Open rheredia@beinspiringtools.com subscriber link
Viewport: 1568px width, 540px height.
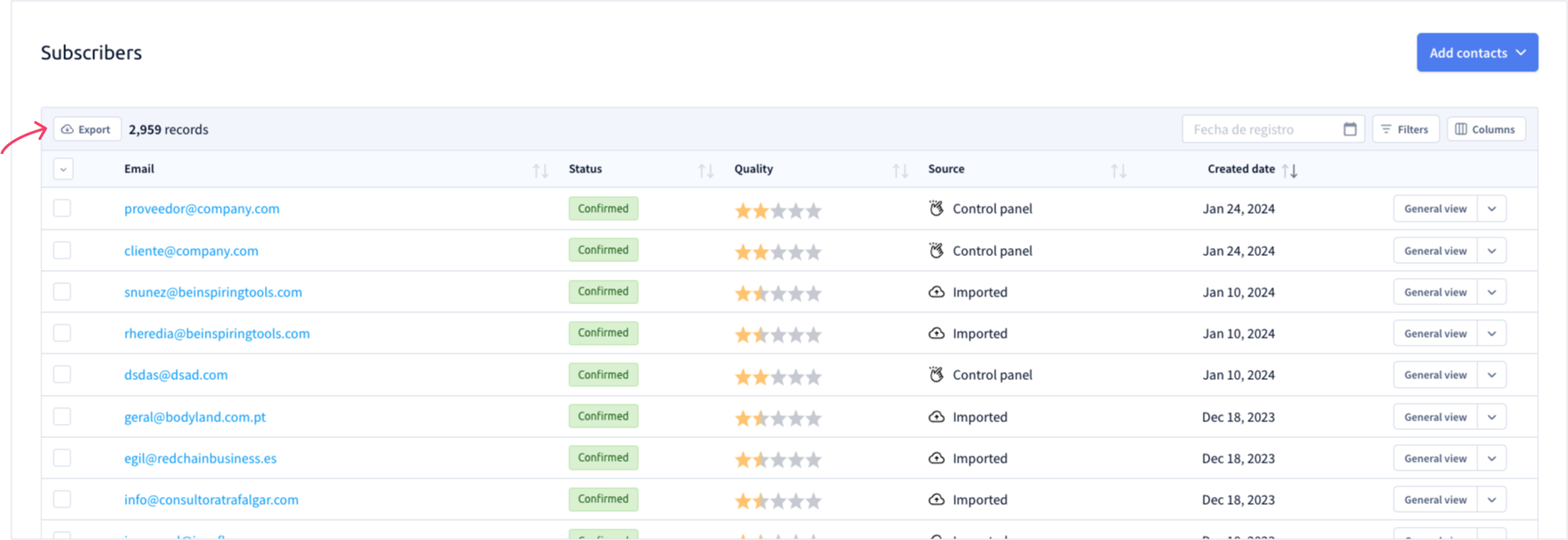point(216,333)
